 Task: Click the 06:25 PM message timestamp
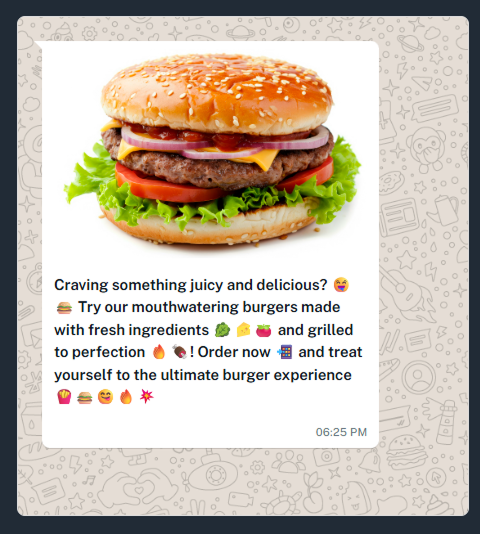(x=341, y=432)
